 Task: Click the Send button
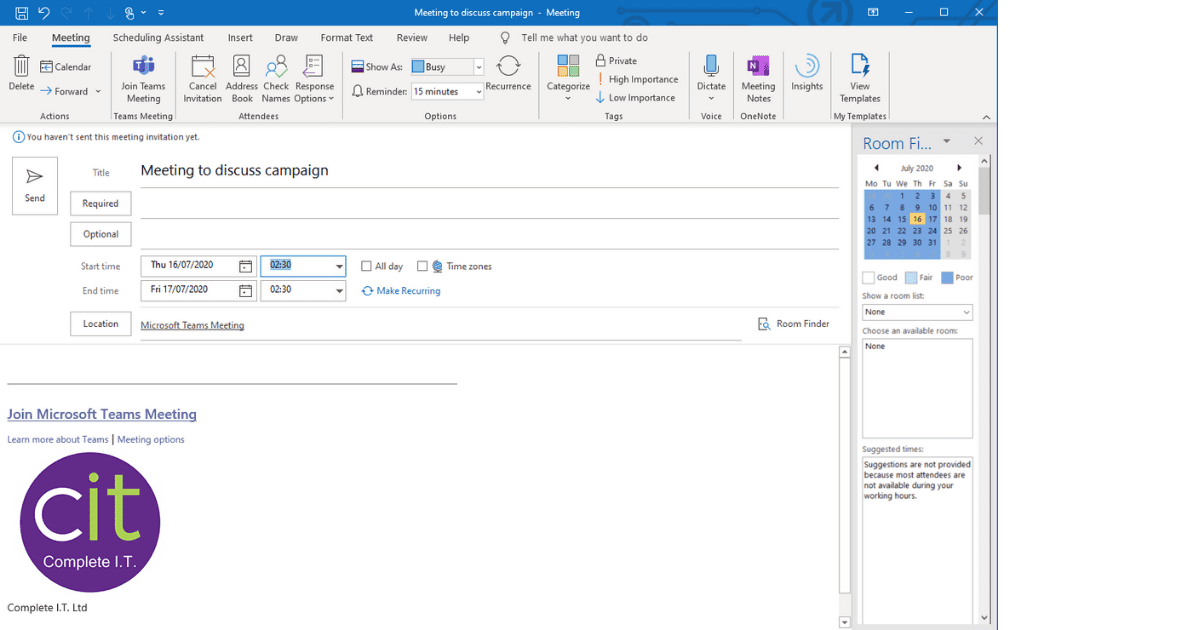(x=34, y=185)
